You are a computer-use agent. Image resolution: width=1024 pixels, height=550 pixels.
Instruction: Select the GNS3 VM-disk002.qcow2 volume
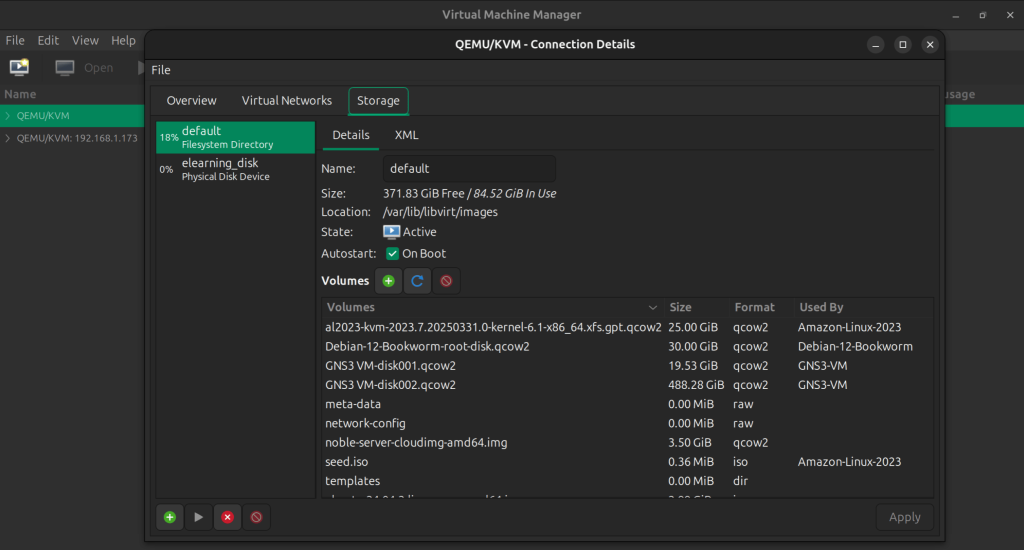click(627, 385)
